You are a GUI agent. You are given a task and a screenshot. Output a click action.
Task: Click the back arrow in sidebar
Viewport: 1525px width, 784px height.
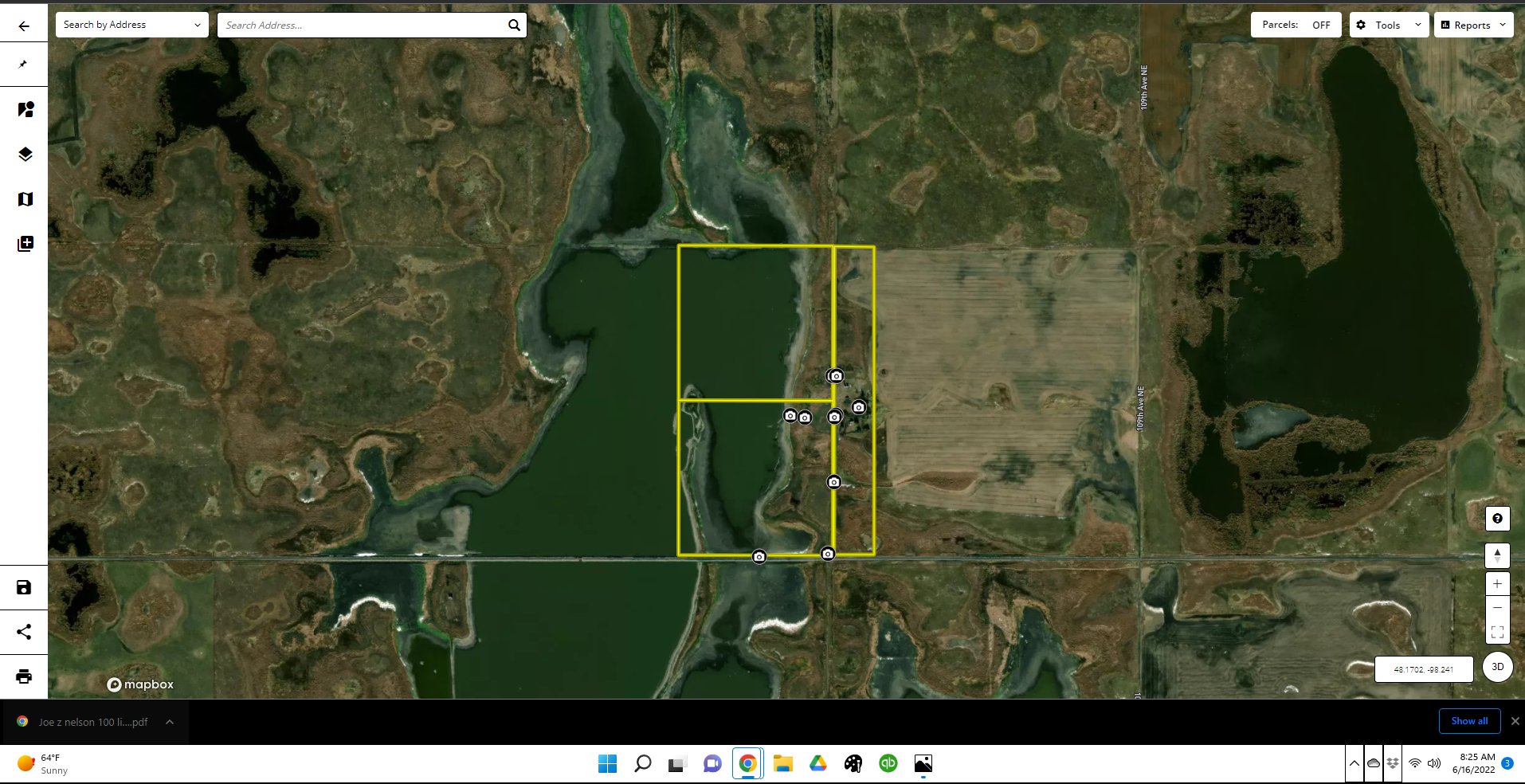[24, 26]
